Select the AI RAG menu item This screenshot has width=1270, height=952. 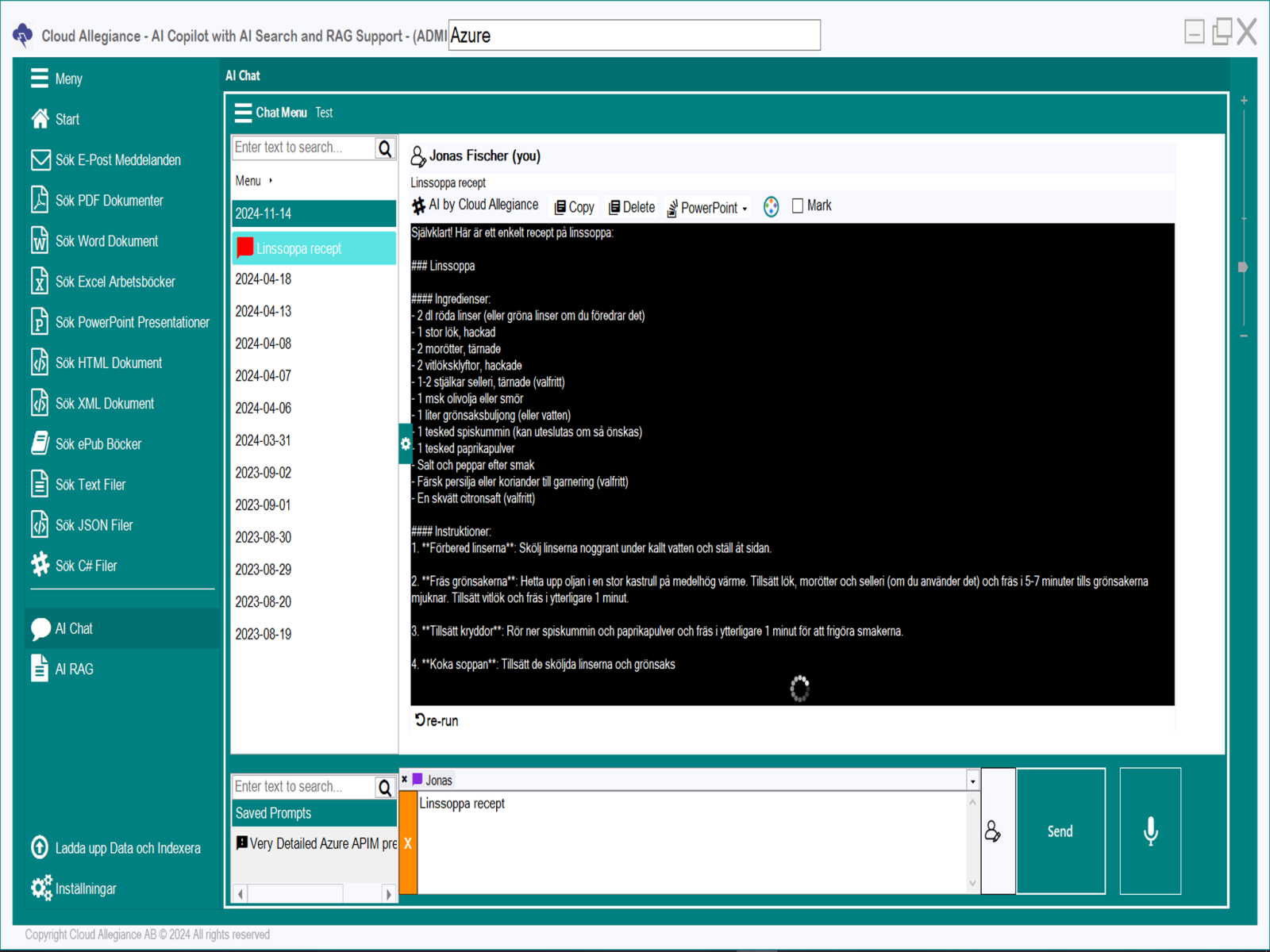point(74,669)
